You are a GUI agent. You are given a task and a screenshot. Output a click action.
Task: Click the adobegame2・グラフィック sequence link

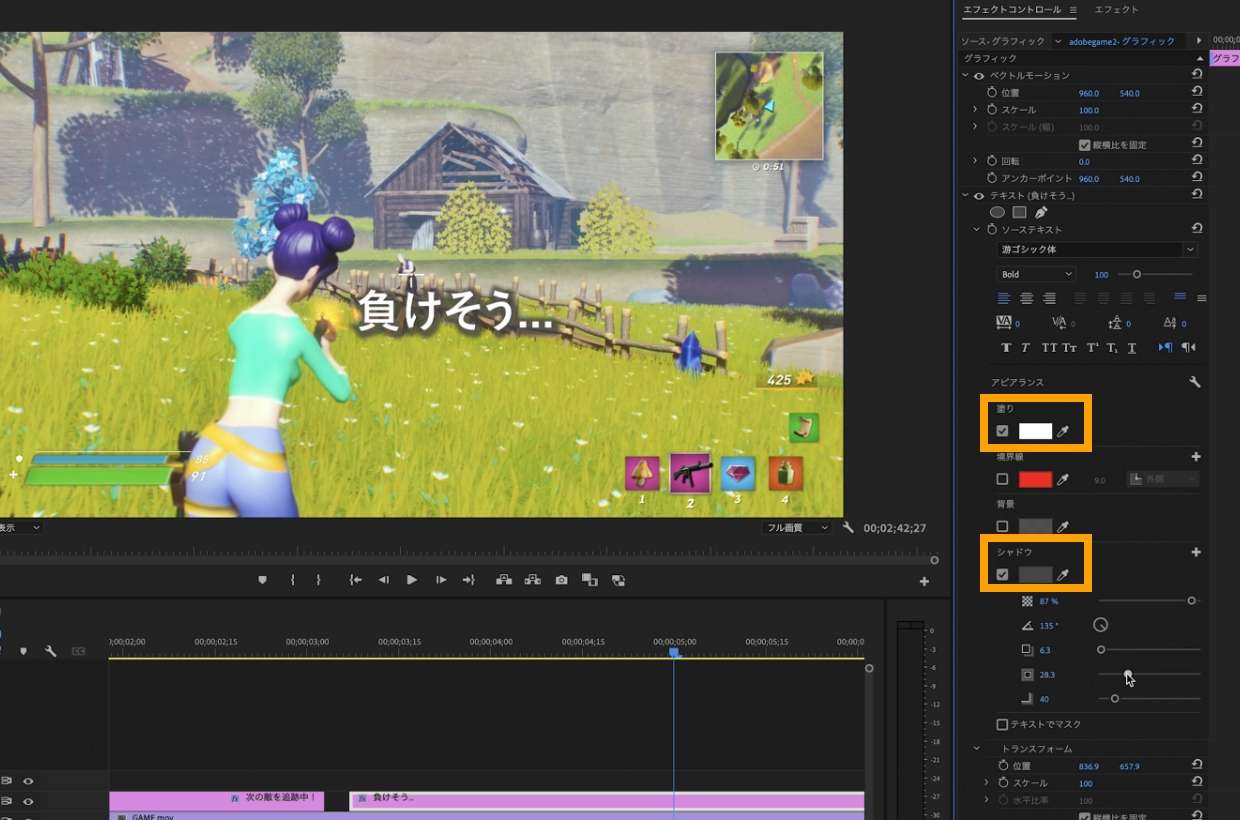(x=1122, y=41)
